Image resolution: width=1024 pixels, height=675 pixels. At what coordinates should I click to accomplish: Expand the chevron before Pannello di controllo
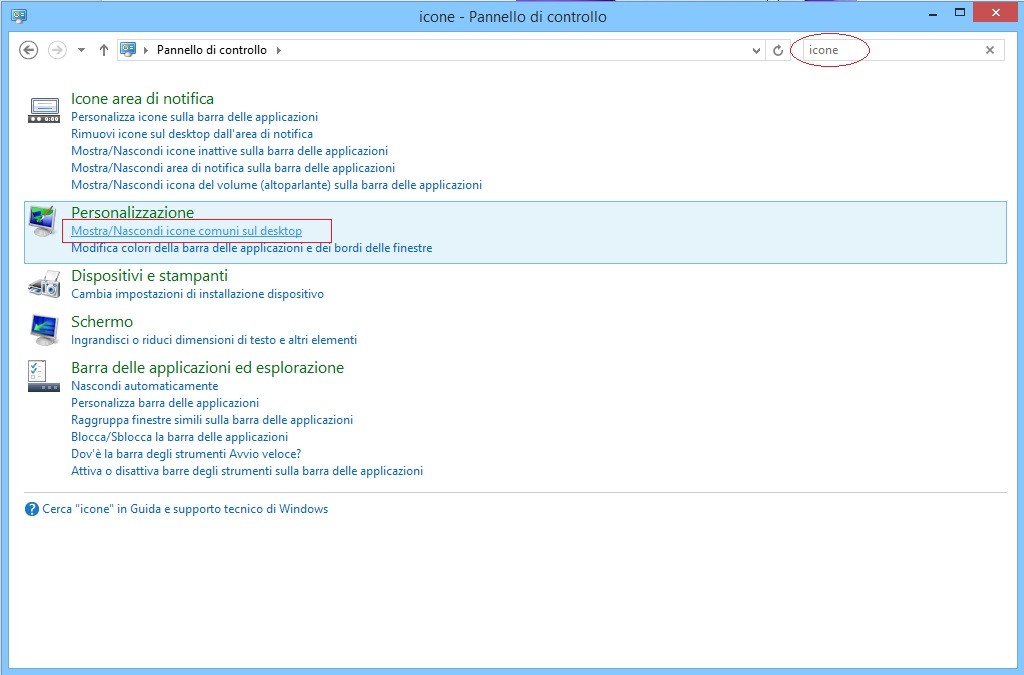point(146,50)
